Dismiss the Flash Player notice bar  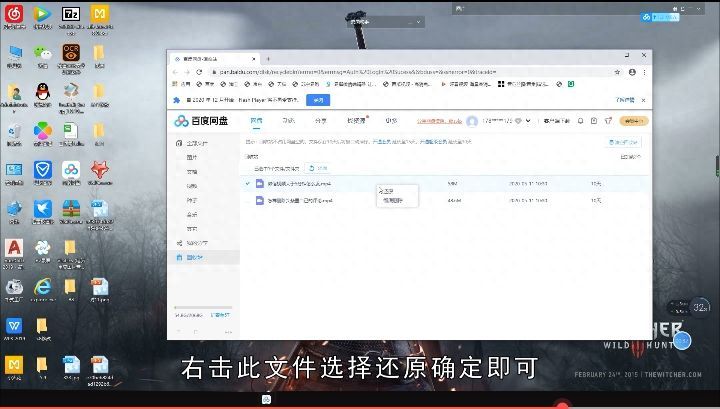point(643,100)
